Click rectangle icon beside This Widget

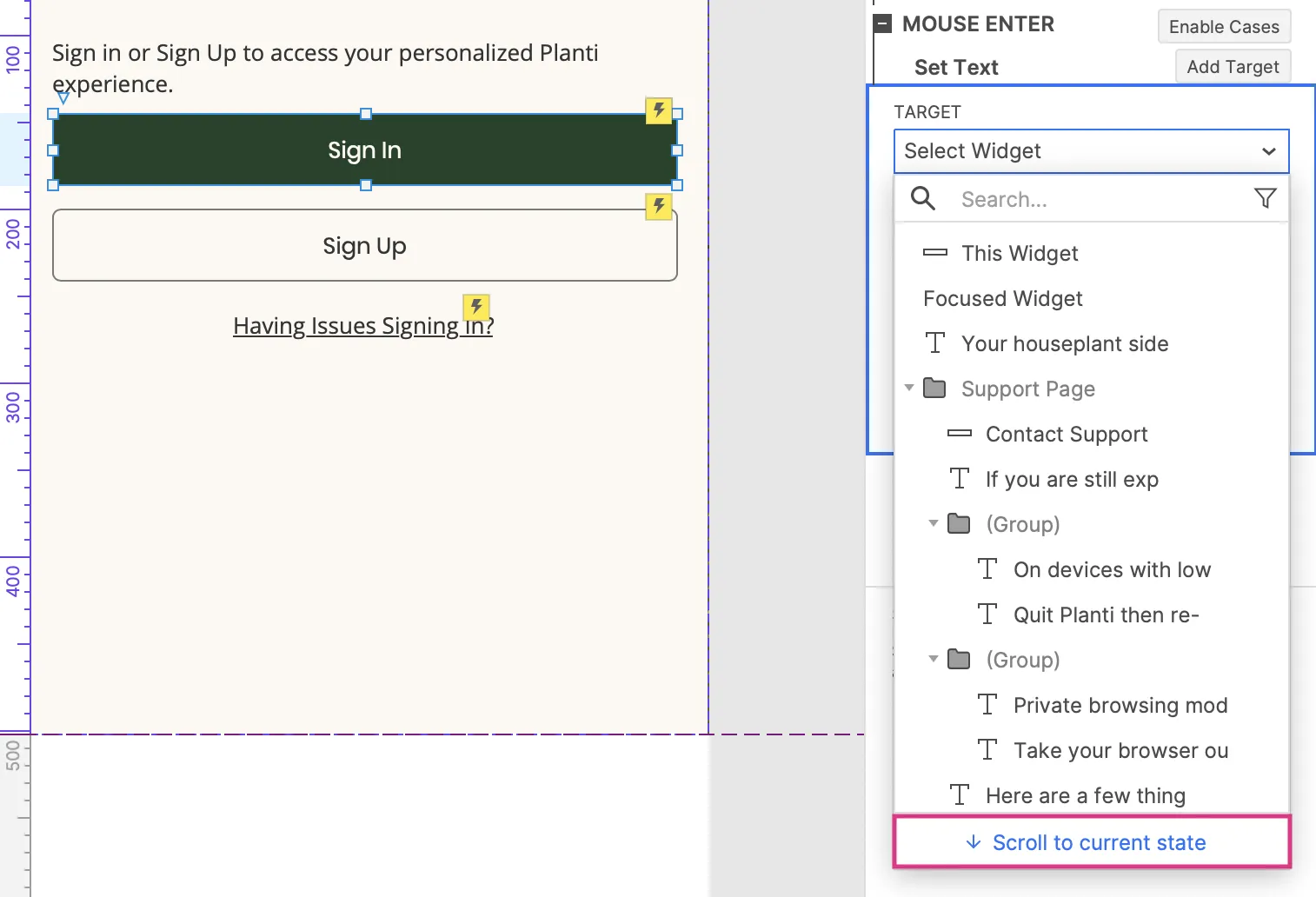coord(935,253)
